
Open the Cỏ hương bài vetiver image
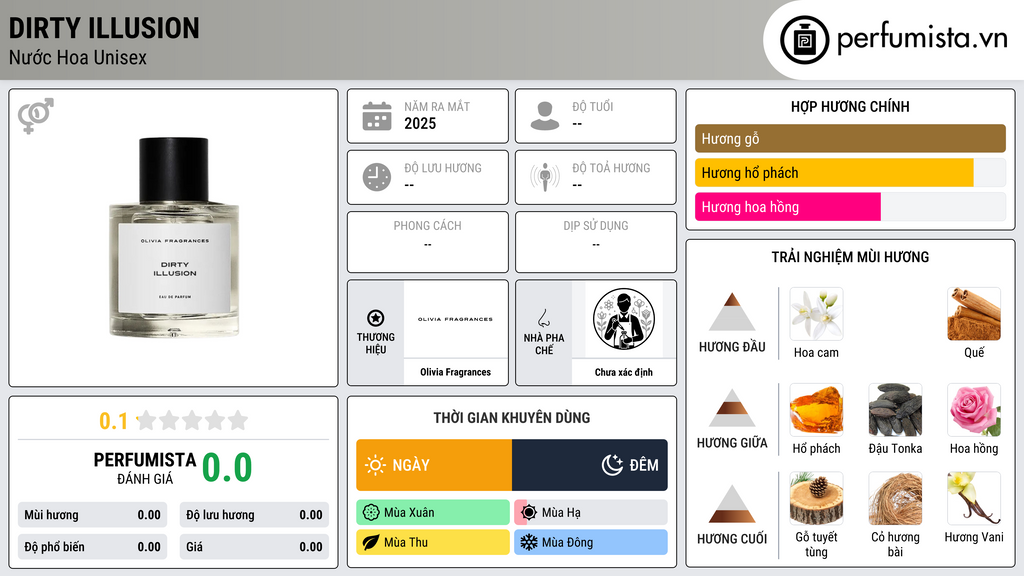(x=895, y=499)
